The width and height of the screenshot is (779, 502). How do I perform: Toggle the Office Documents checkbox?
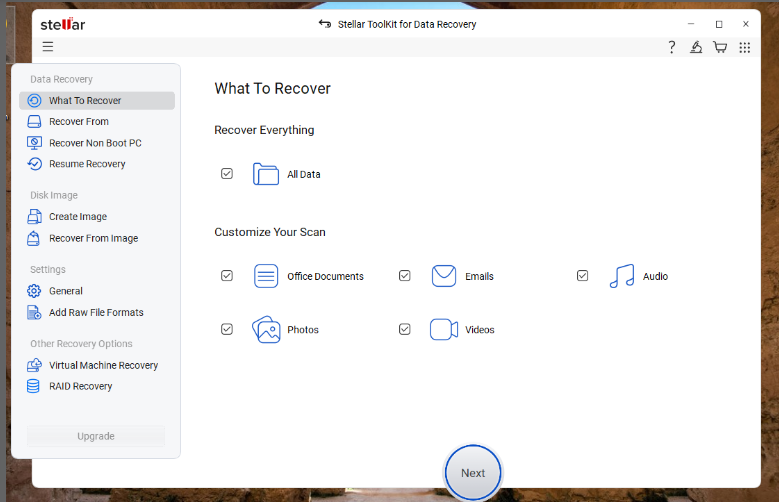227,275
